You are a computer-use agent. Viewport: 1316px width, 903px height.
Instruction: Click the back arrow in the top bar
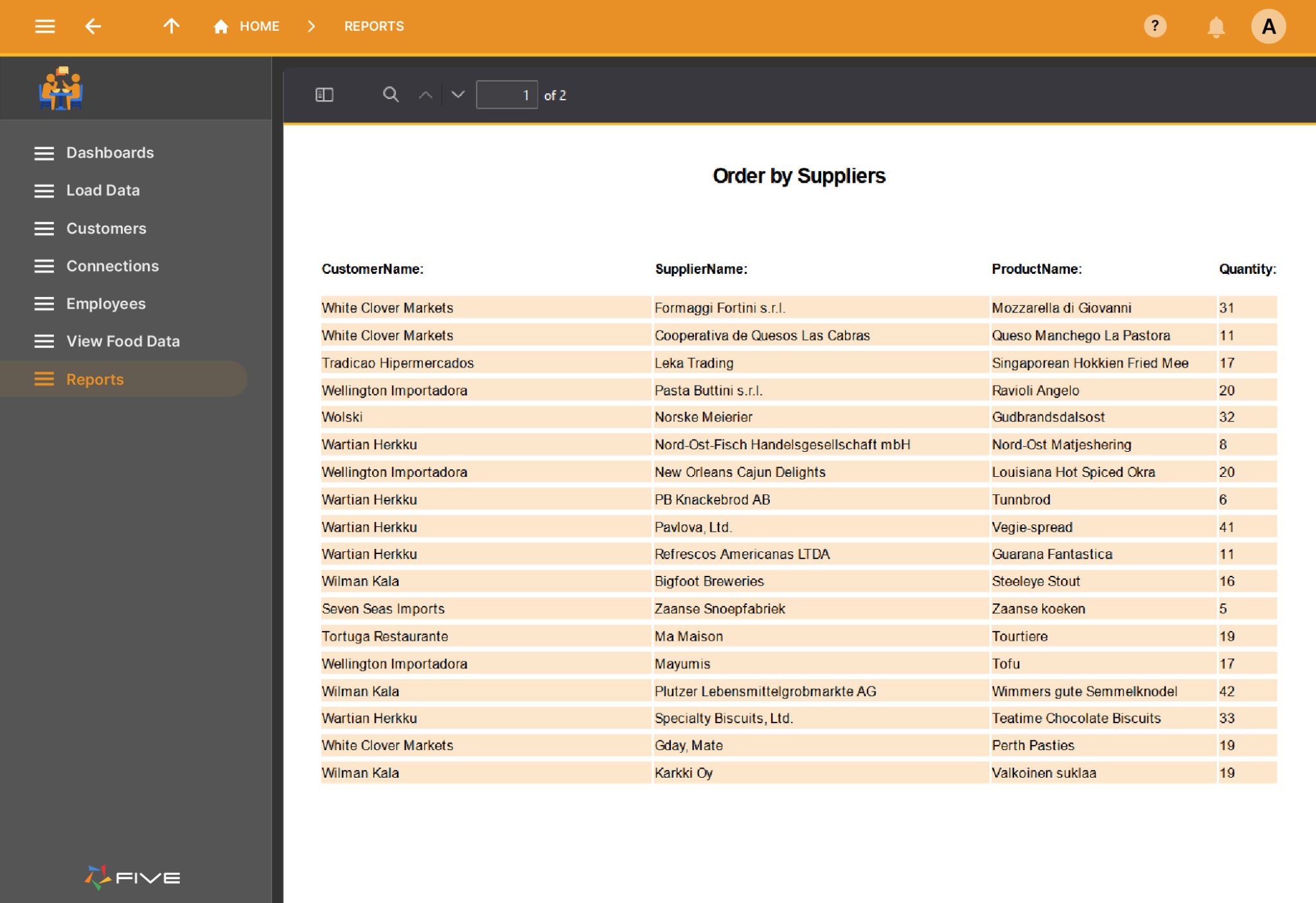click(x=93, y=26)
